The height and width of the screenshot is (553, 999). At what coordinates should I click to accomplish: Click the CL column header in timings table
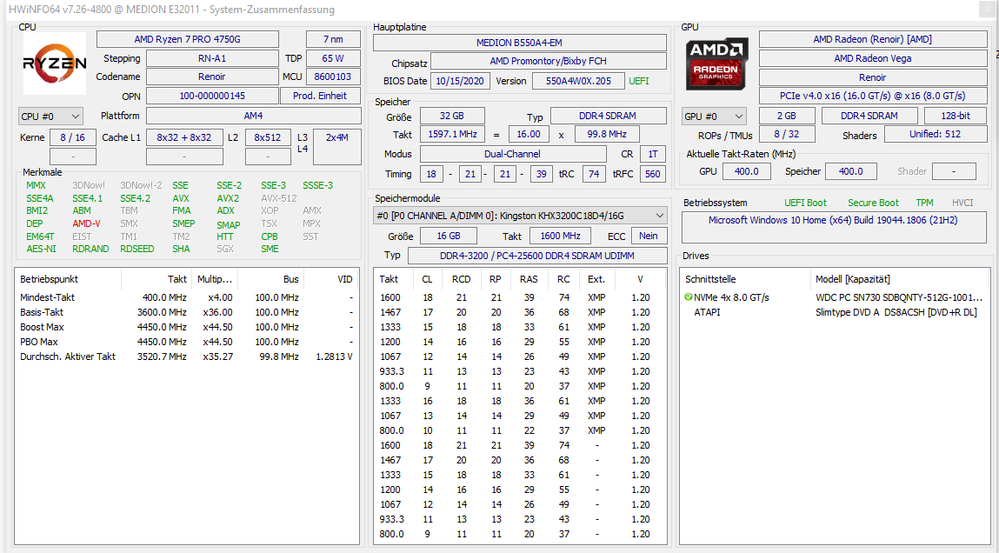pyautogui.click(x=427, y=279)
